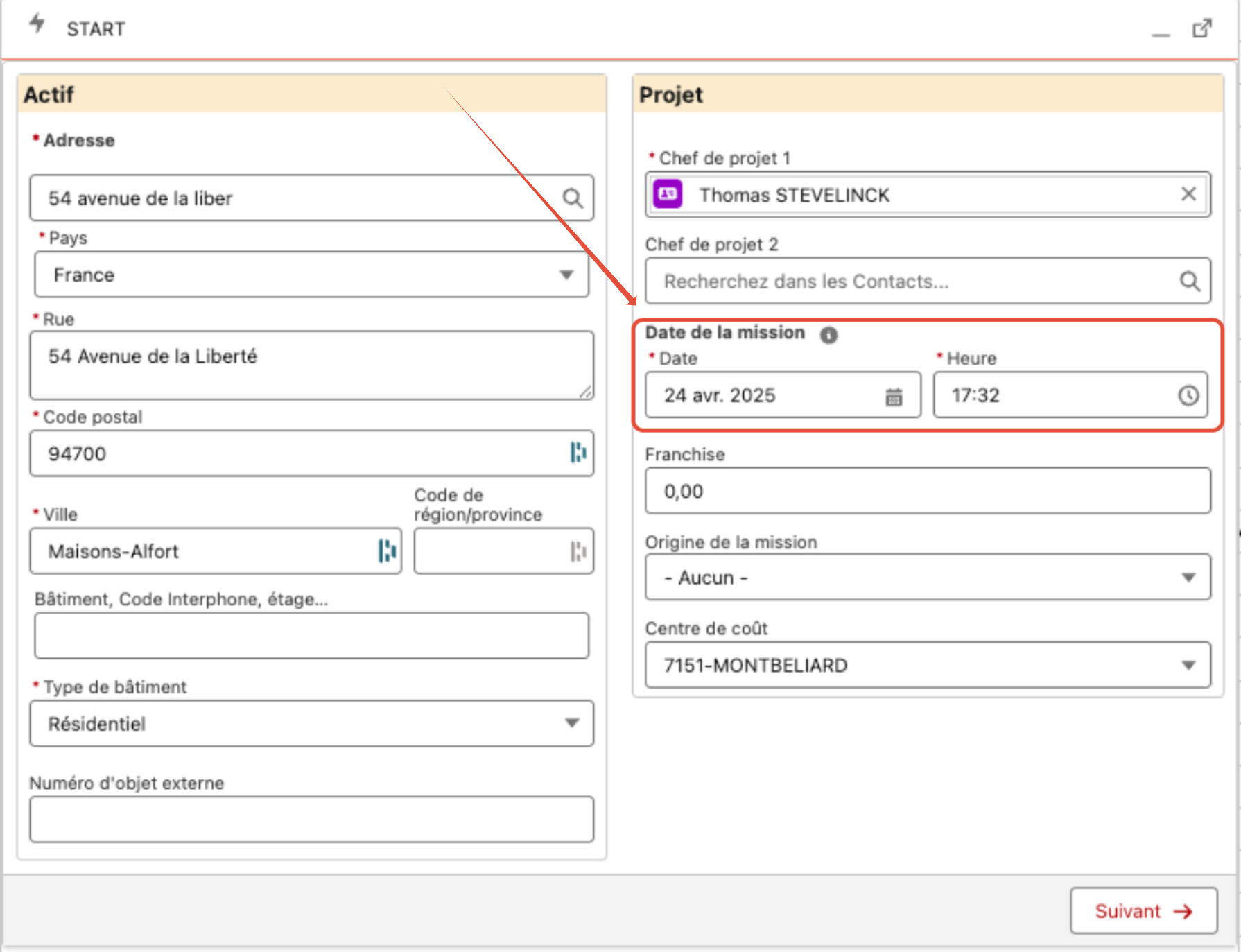
Task: Click the START title text
Action: pos(96,29)
